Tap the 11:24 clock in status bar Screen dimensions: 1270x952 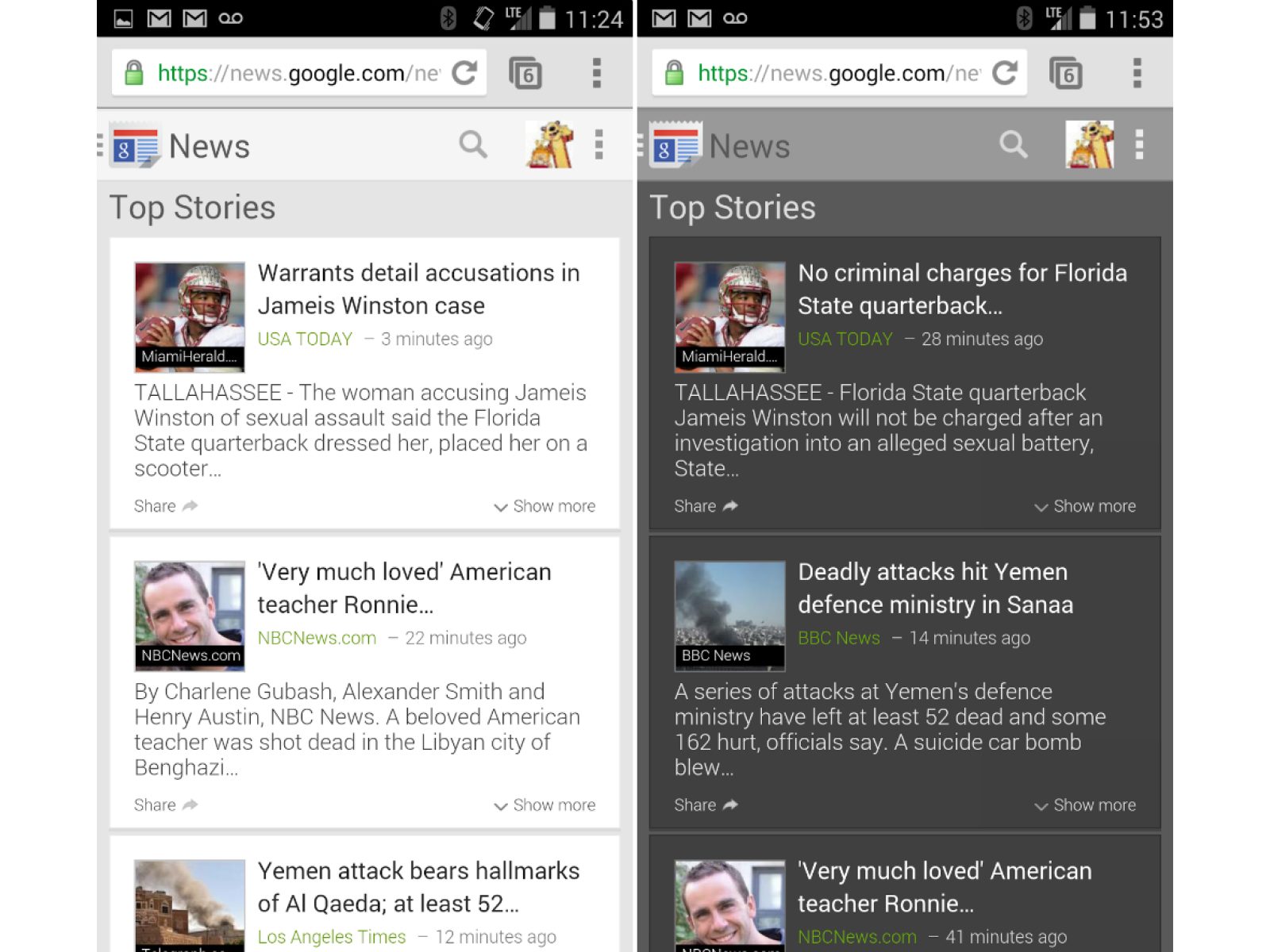594,19
